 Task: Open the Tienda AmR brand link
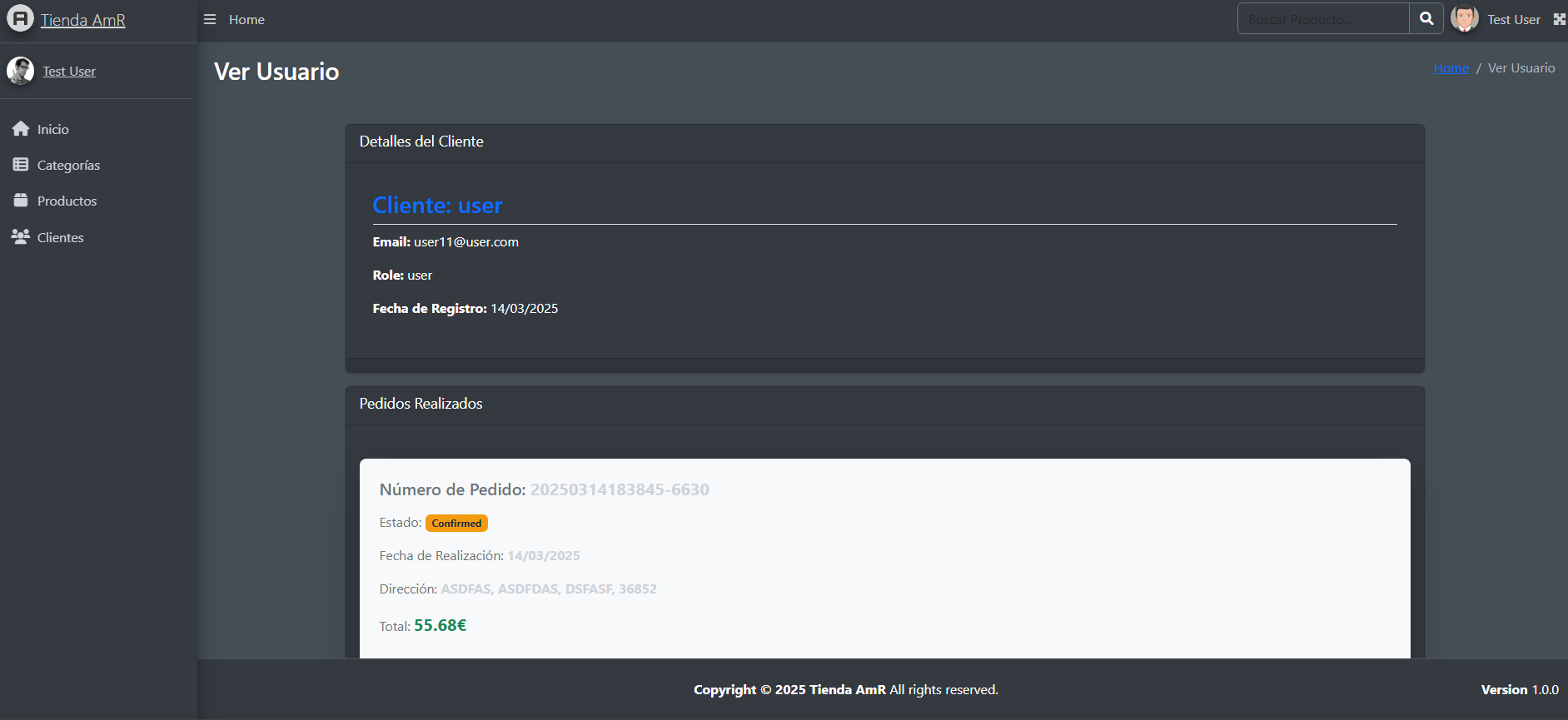[83, 20]
